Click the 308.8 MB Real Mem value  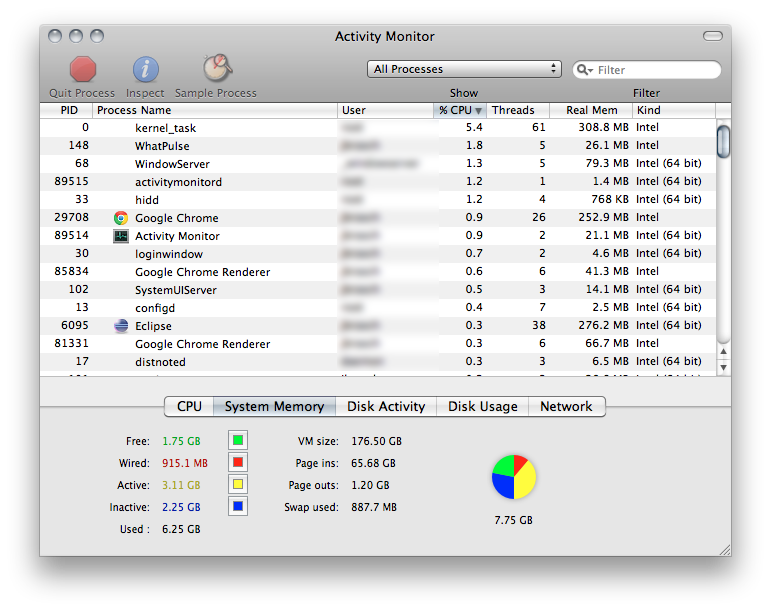pyautogui.click(x=603, y=127)
